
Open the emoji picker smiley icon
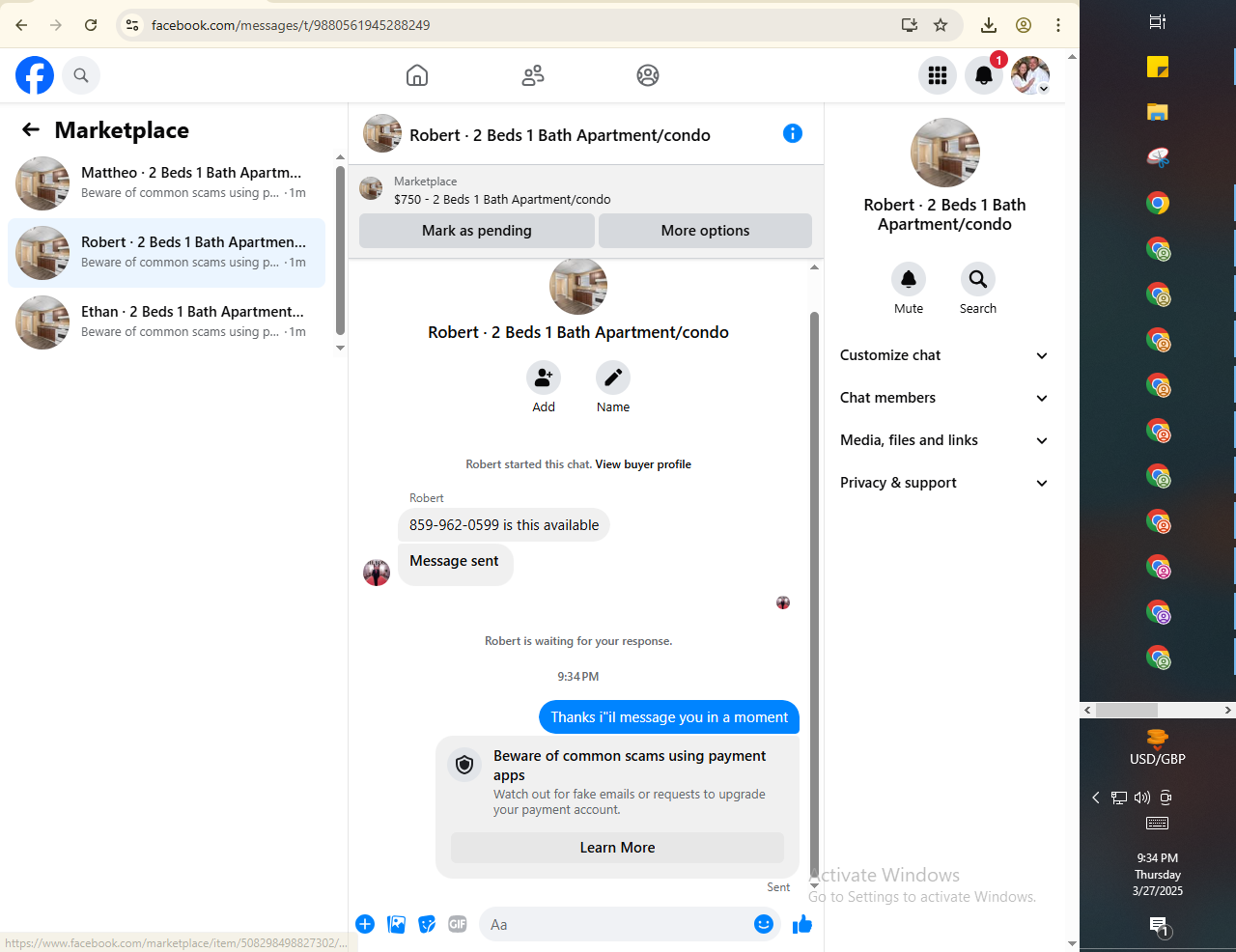tap(764, 924)
